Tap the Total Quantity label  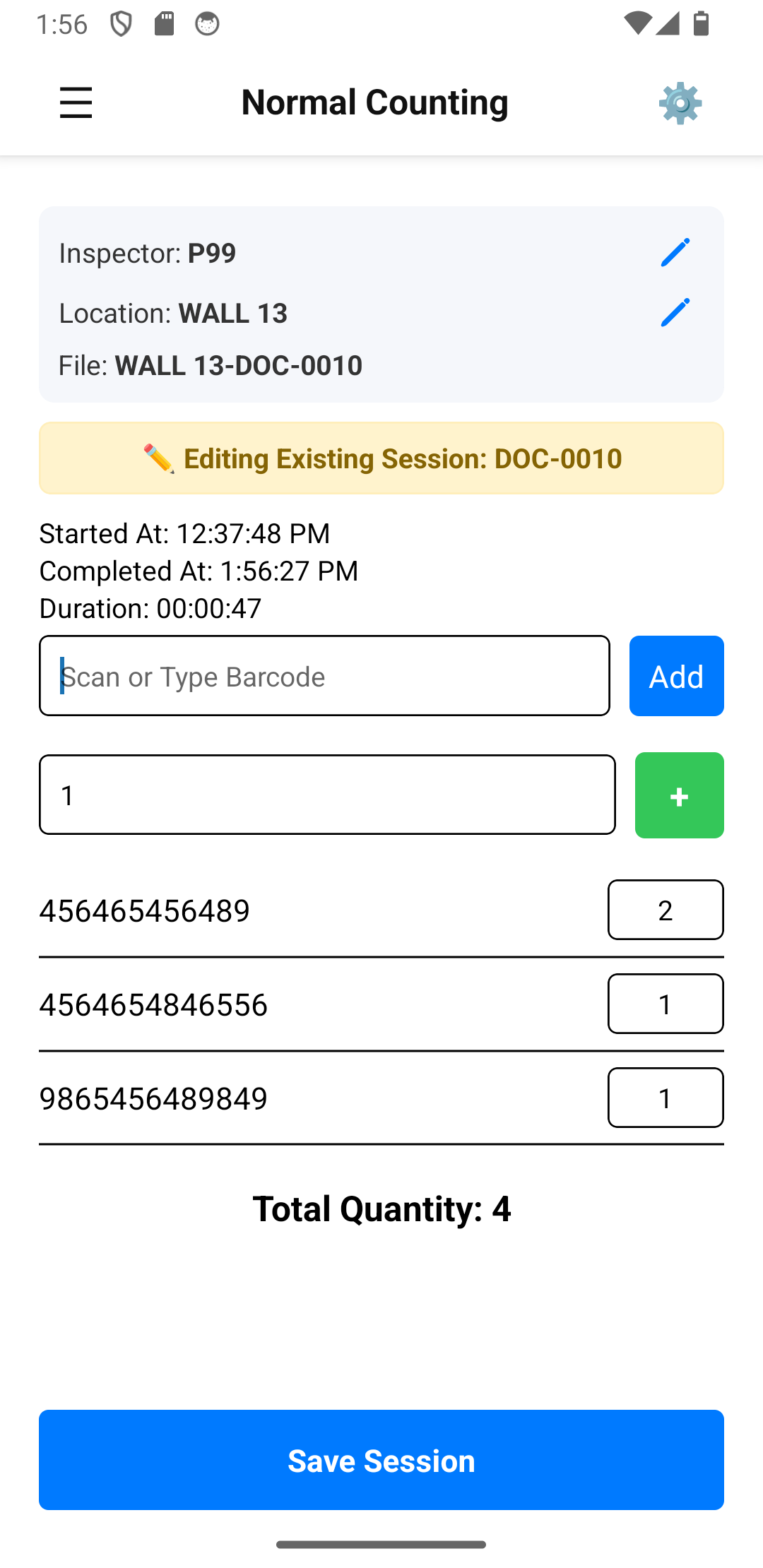point(381,1208)
